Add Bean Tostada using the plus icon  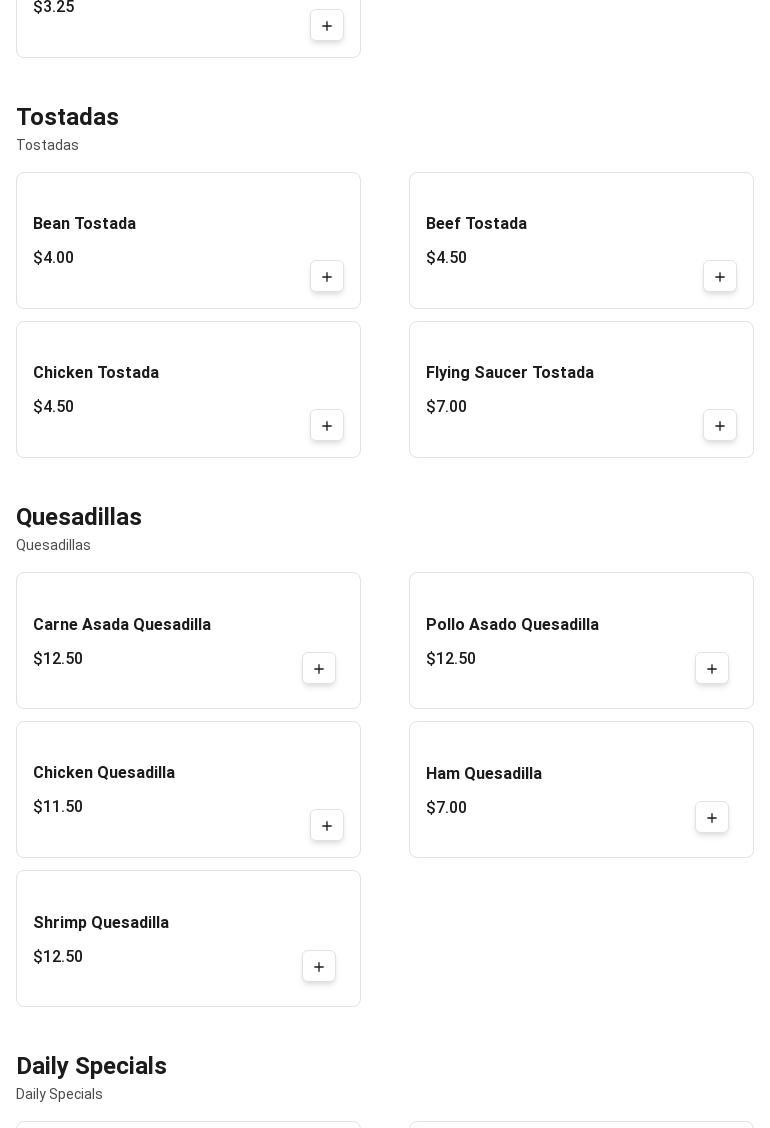point(327,277)
